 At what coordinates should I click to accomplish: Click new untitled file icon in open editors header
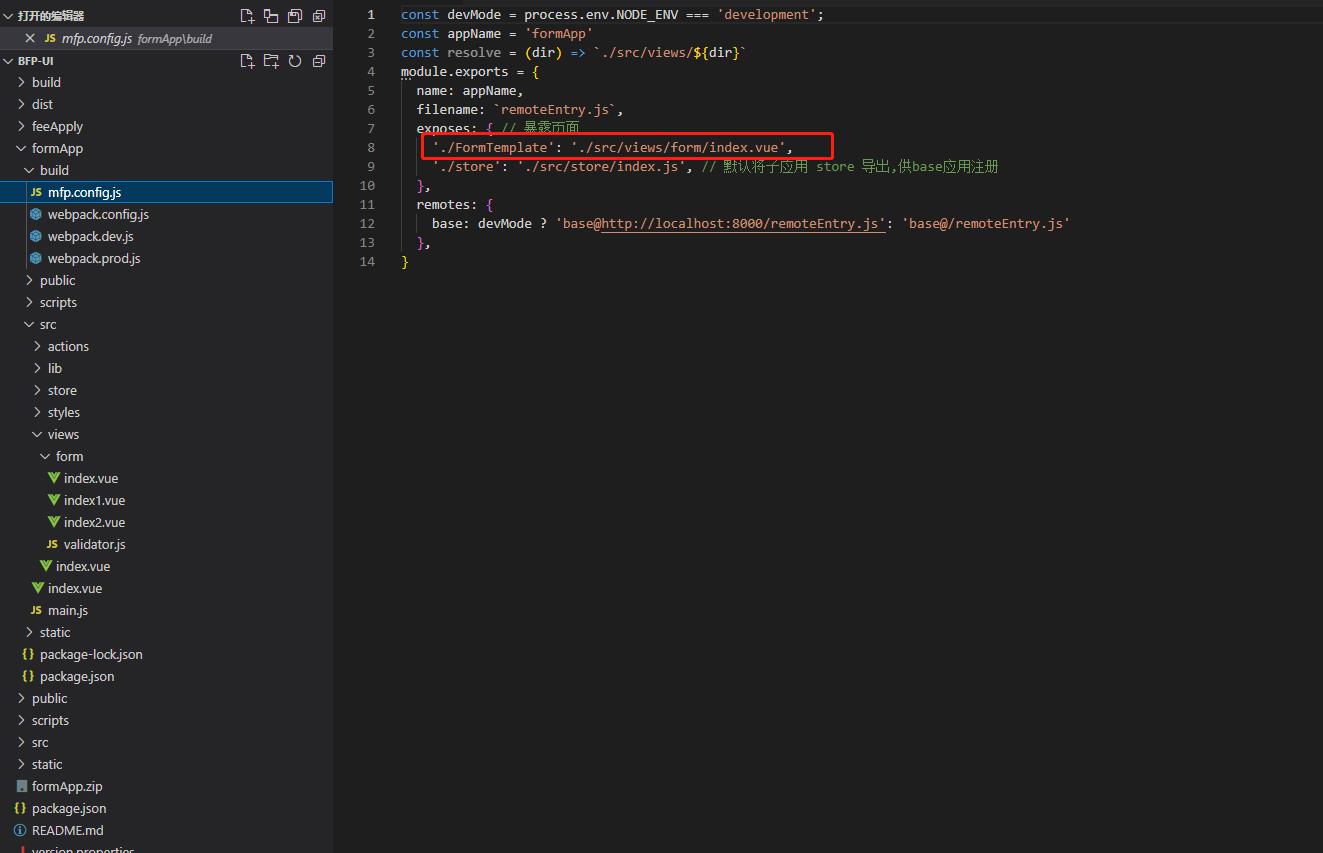[x=247, y=16]
